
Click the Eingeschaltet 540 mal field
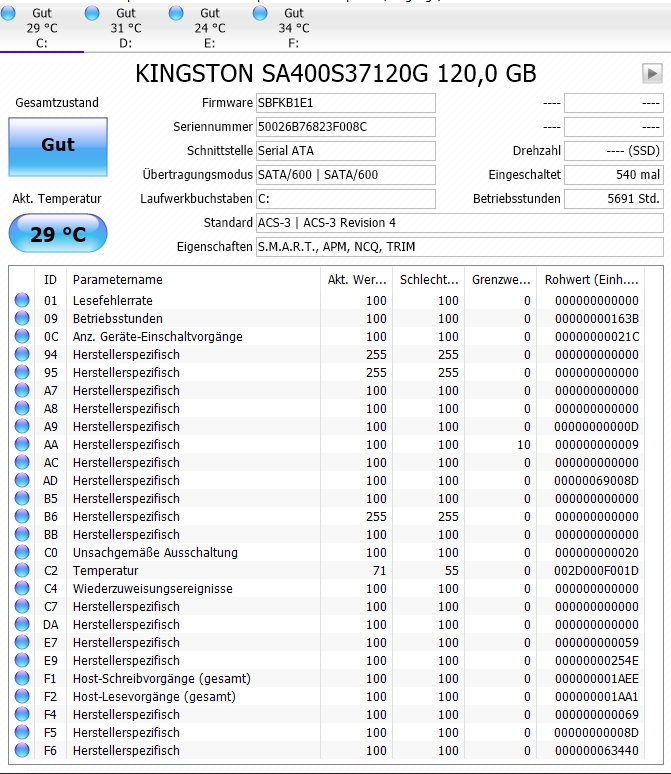614,175
